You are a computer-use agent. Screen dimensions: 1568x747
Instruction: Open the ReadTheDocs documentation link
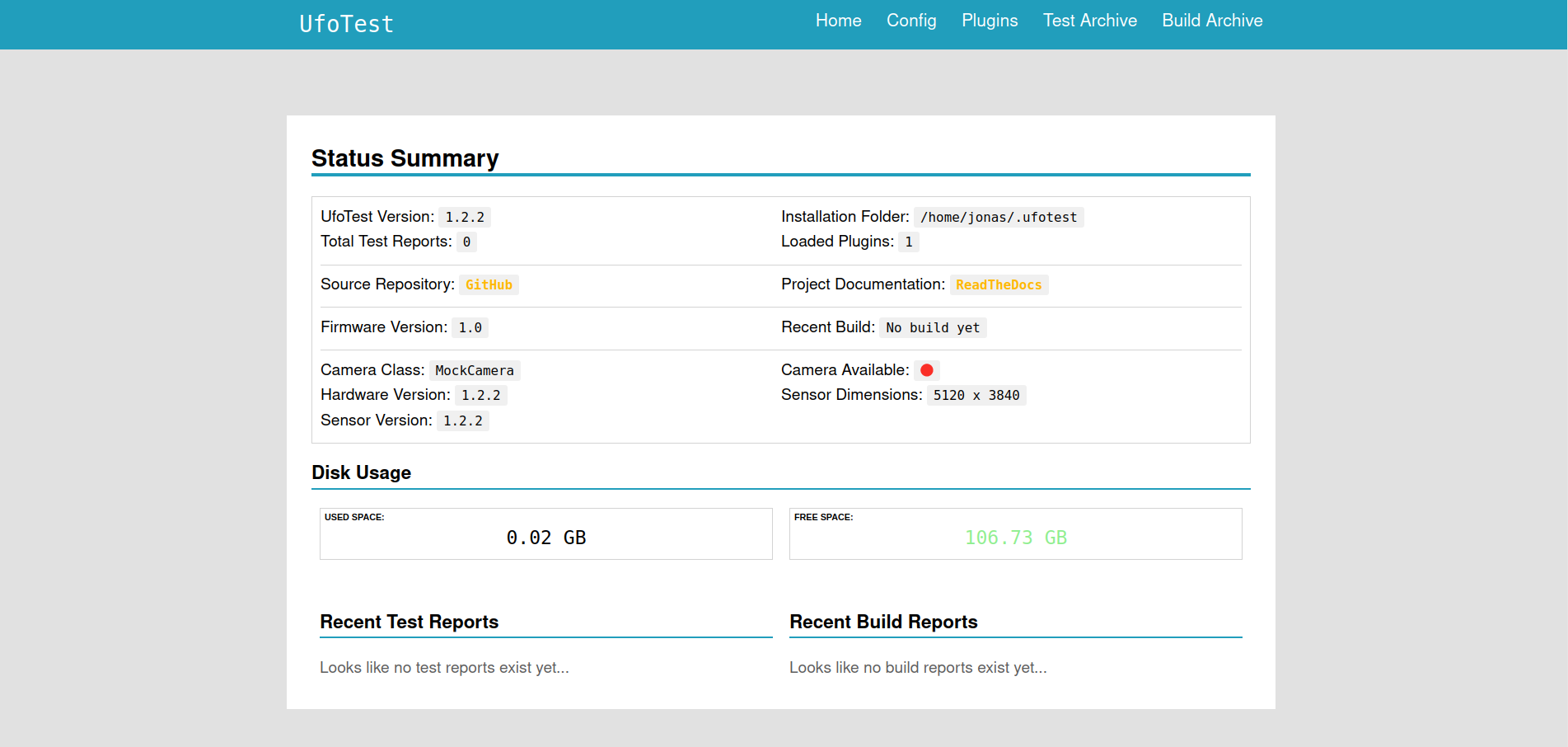point(999,284)
